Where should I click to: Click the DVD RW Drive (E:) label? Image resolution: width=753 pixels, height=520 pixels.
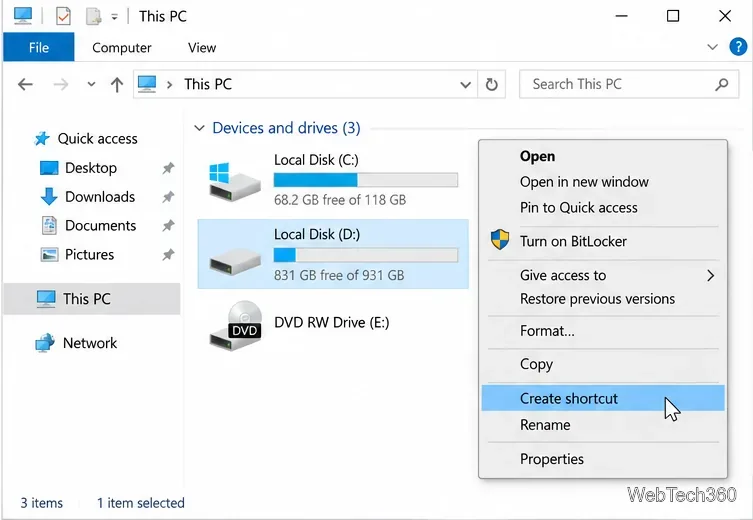coord(331,322)
